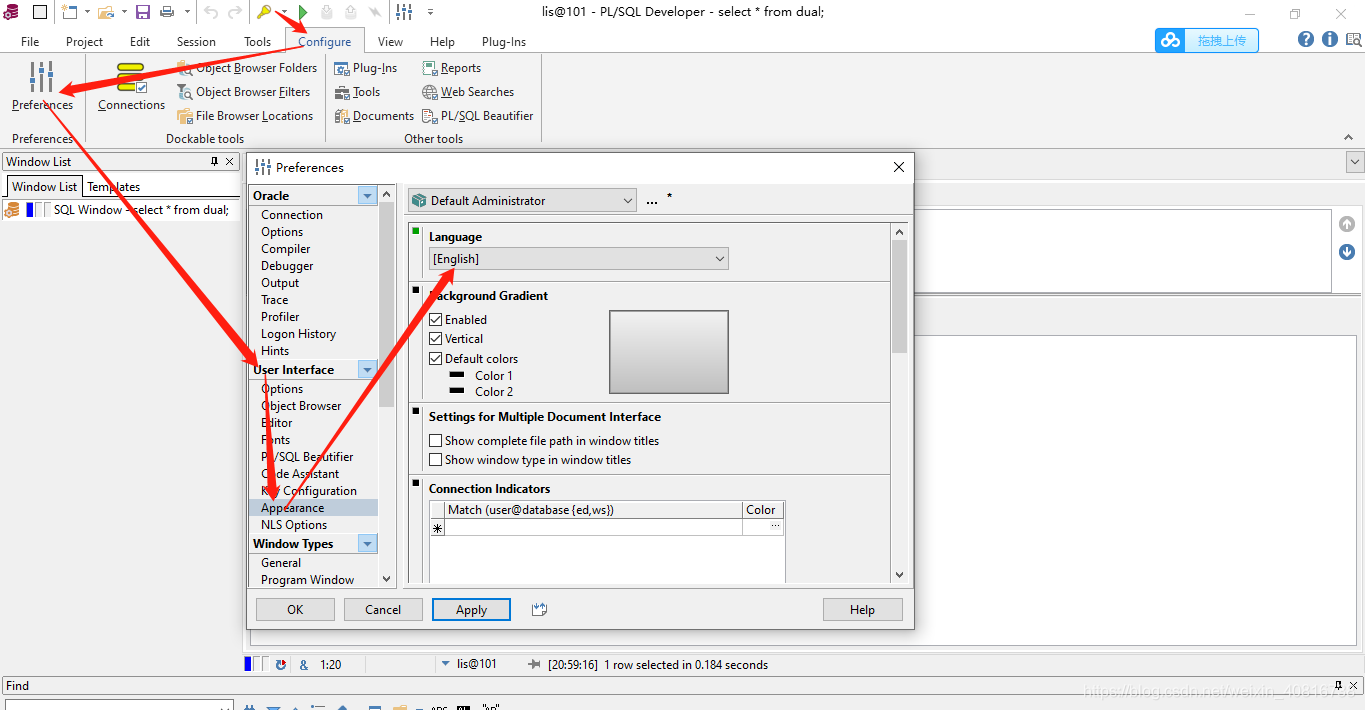Image resolution: width=1365 pixels, height=710 pixels.
Task: Click the Redo arrow icon
Action: [x=235, y=12]
